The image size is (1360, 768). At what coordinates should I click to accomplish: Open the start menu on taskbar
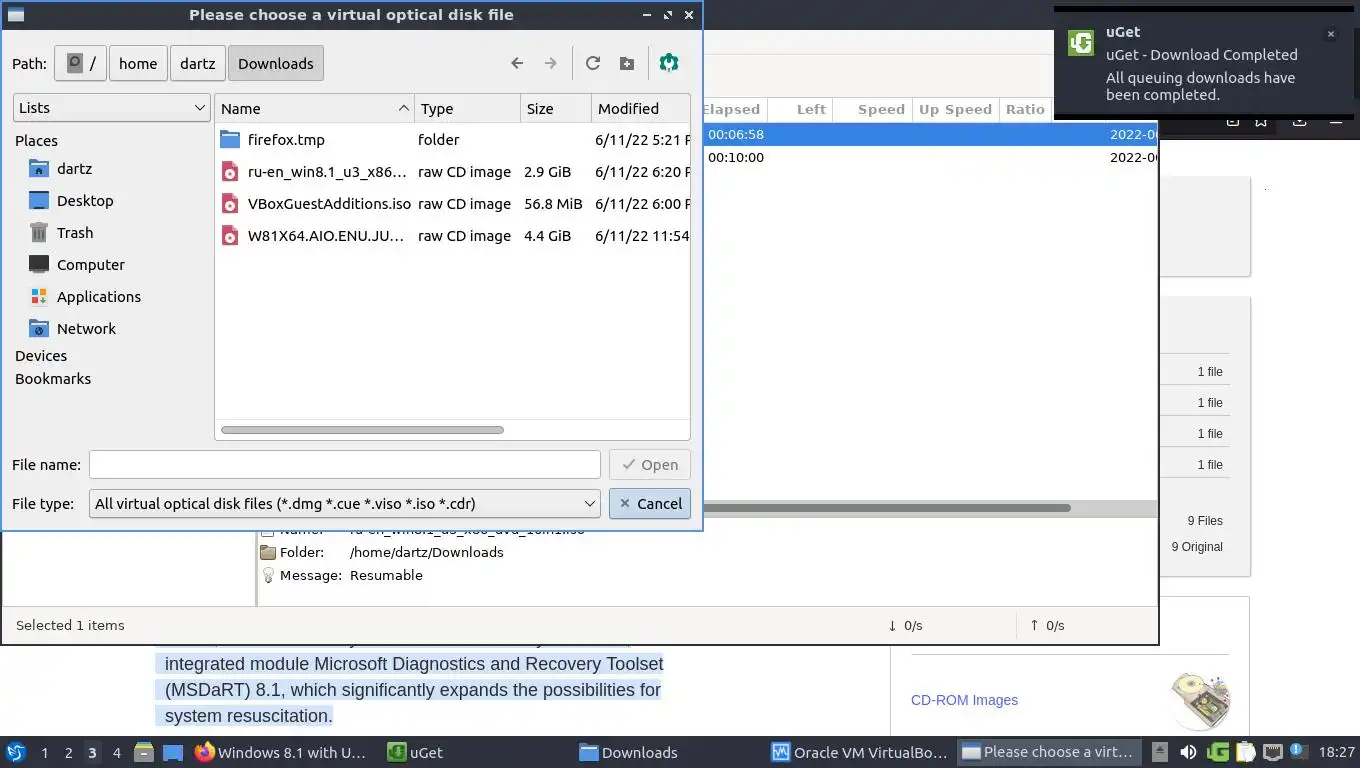click(x=16, y=752)
